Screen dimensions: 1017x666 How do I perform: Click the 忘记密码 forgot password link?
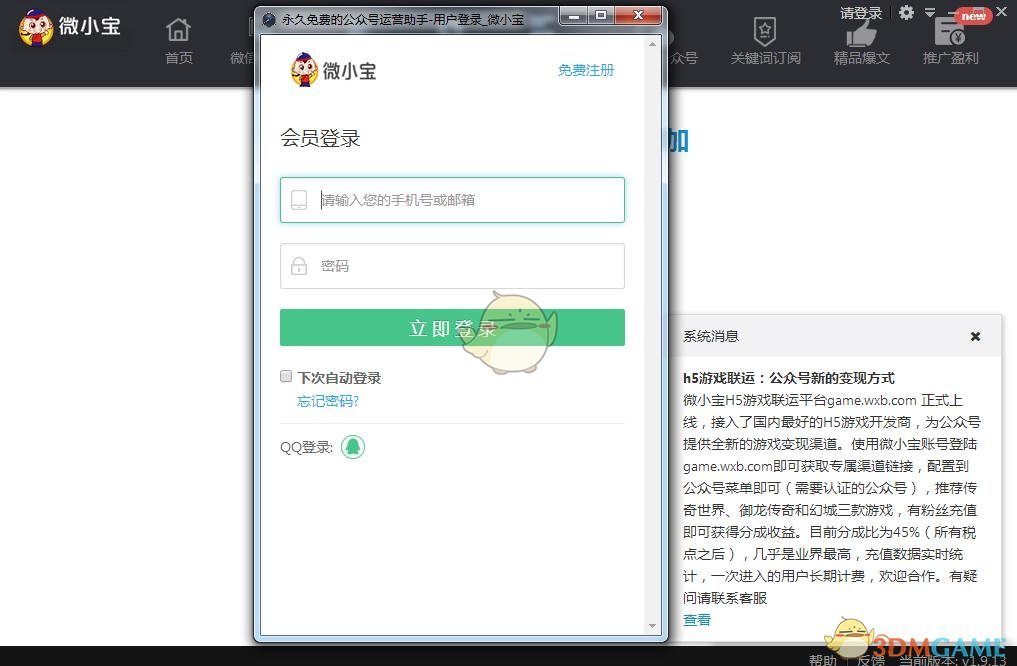click(x=327, y=400)
